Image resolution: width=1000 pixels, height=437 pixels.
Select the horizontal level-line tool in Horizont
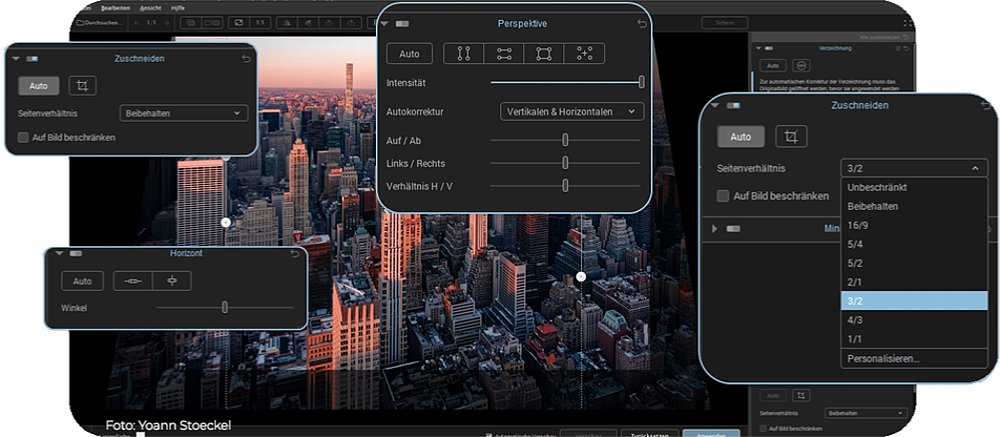pos(133,281)
